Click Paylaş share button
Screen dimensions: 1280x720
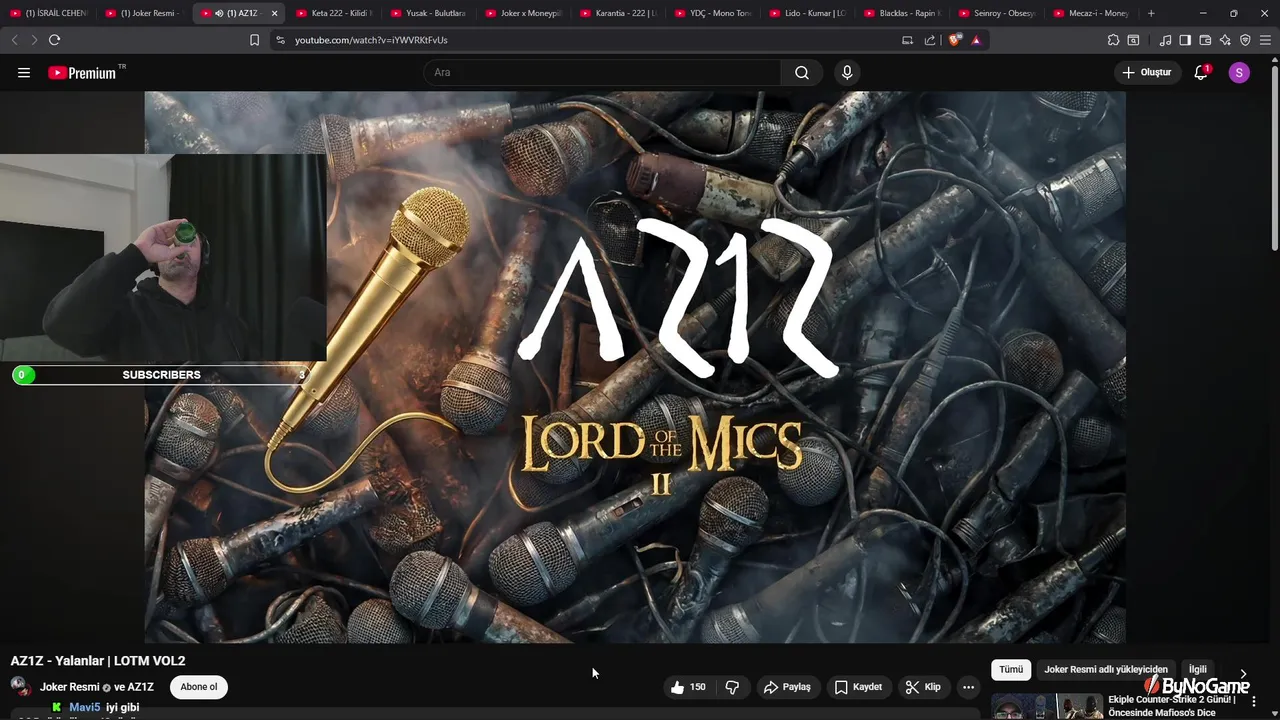(x=787, y=687)
